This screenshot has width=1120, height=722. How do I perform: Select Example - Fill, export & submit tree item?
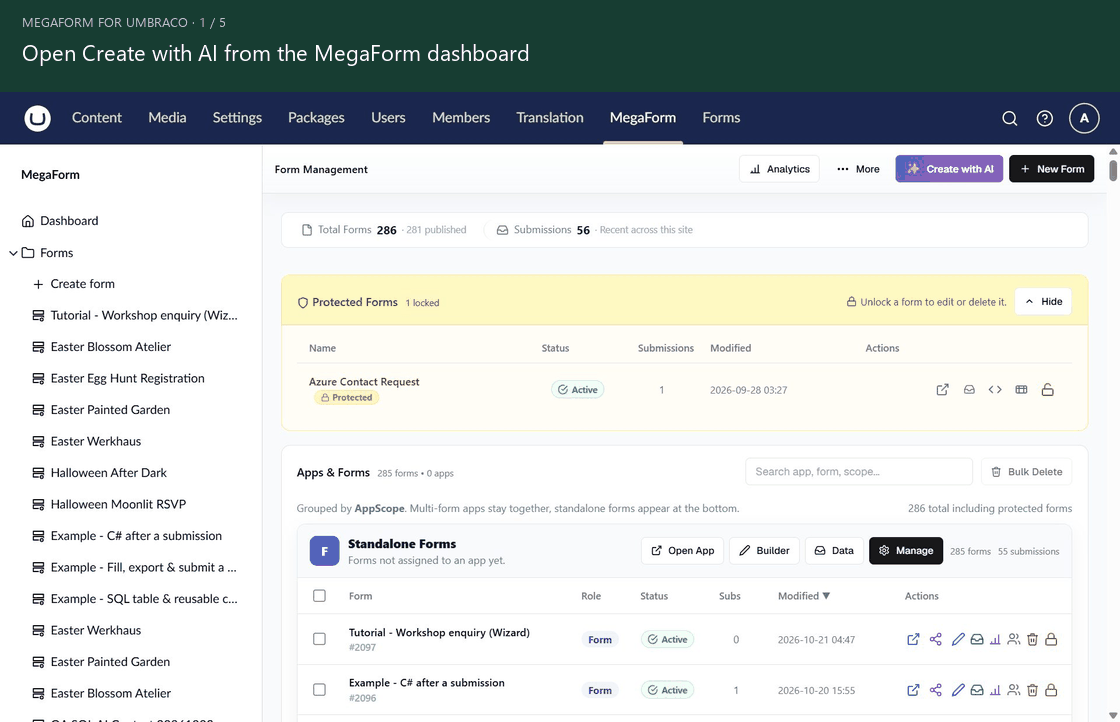click(134, 567)
